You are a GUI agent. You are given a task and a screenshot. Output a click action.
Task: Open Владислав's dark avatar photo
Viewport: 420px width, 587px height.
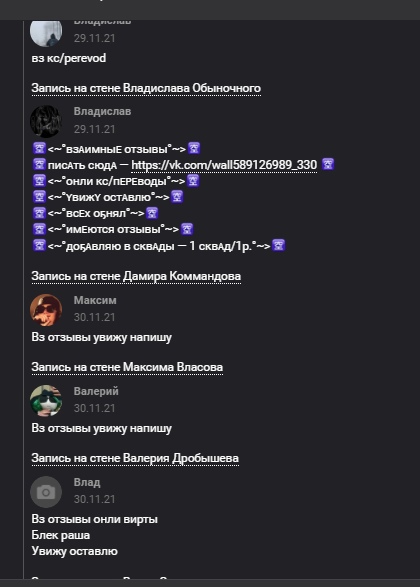click(x=46, y=121)
